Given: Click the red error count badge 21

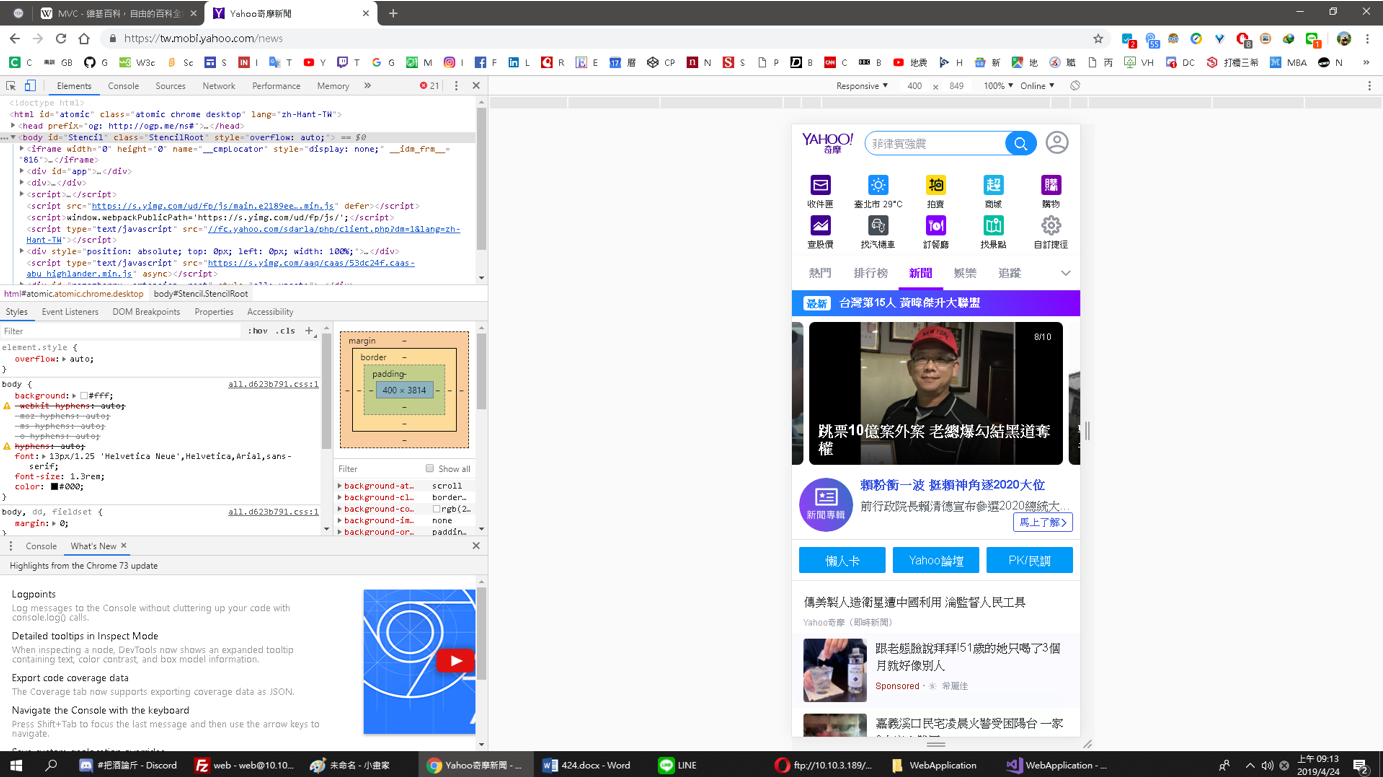Looking at the screenshot, I should point(430,86).
